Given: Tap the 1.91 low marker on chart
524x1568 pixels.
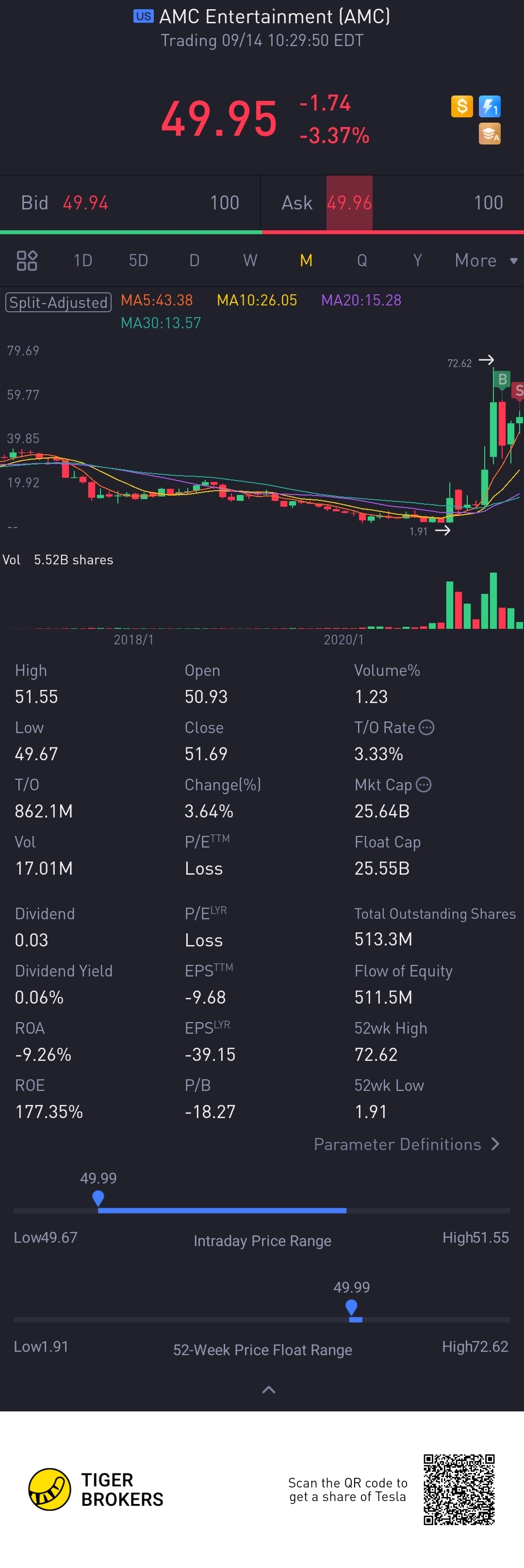Looking at the screenshot, I should (419, 531).
